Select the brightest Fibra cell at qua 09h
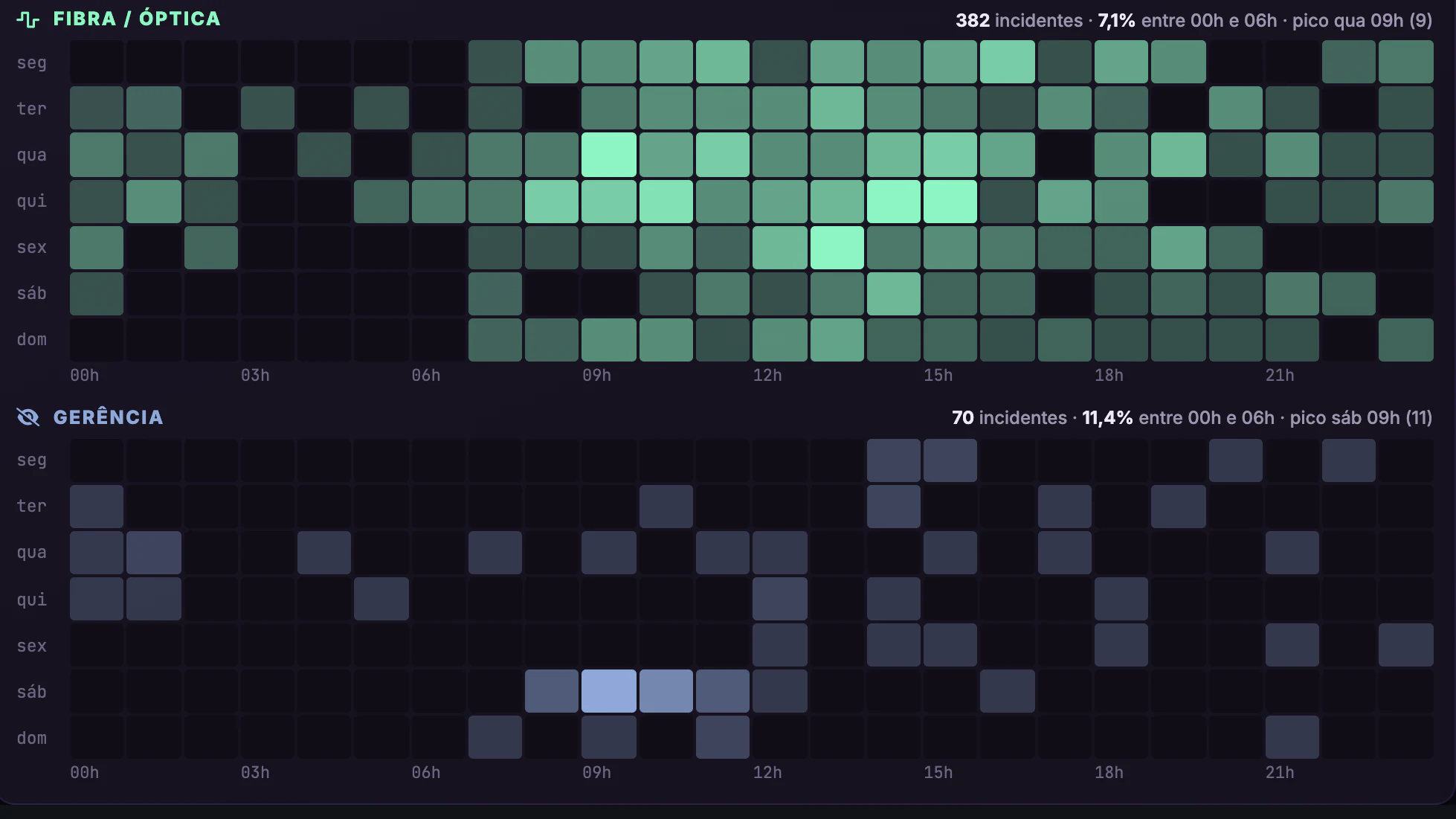Screen dimensions: 1456x819 609,155
